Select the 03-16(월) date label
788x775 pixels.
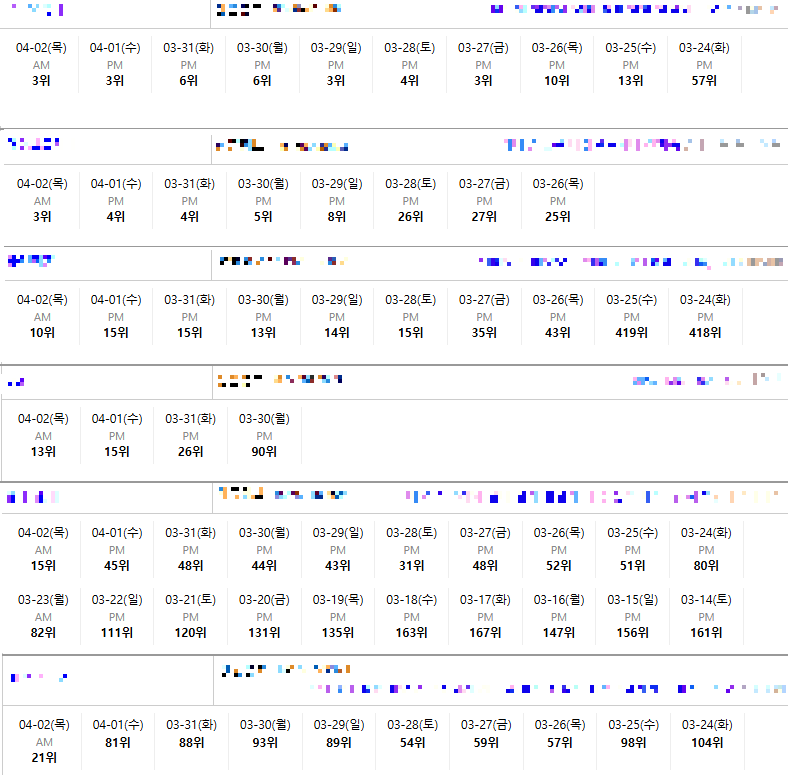pyautogui.click(x=559, y=600)
